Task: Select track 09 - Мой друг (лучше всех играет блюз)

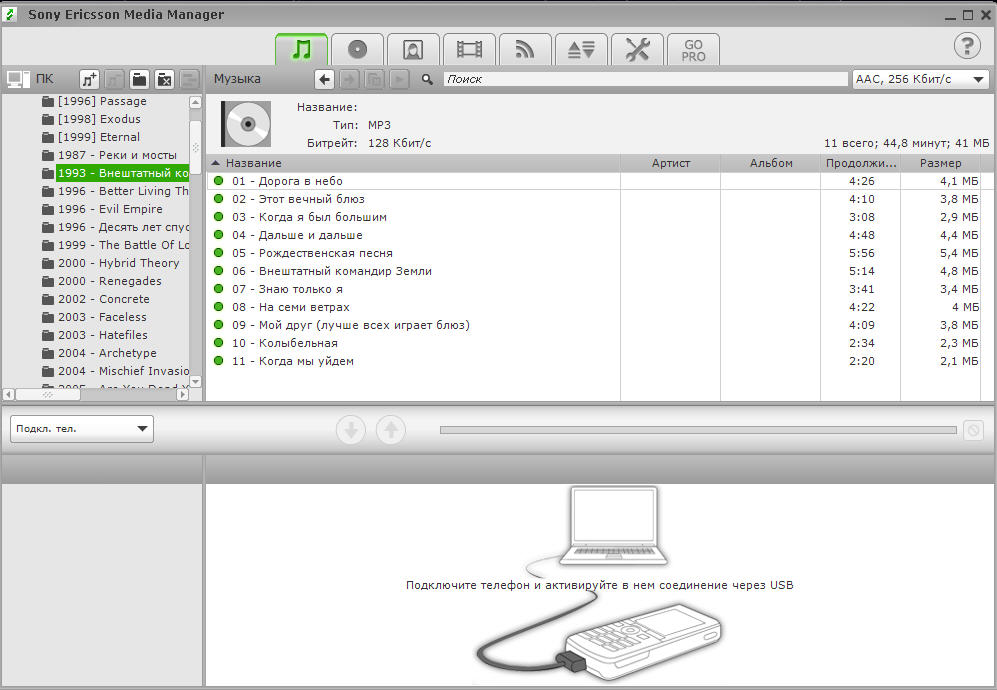Action: (593, 325)
